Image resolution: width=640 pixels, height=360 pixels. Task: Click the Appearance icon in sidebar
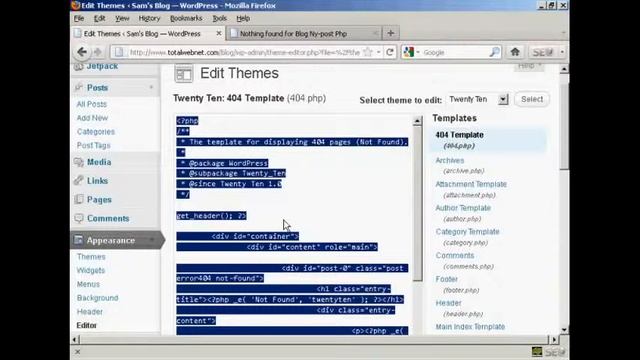point(78,240)
